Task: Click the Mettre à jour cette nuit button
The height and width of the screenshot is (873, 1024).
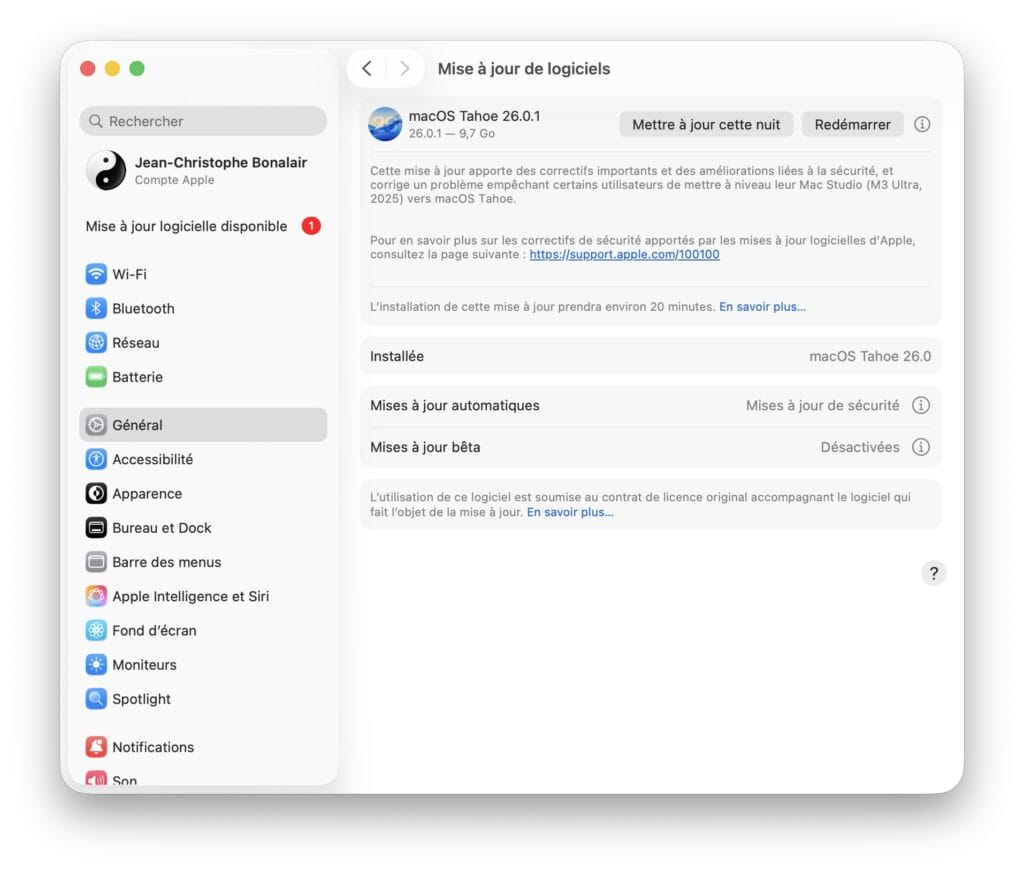Action: tap(705, 124)
